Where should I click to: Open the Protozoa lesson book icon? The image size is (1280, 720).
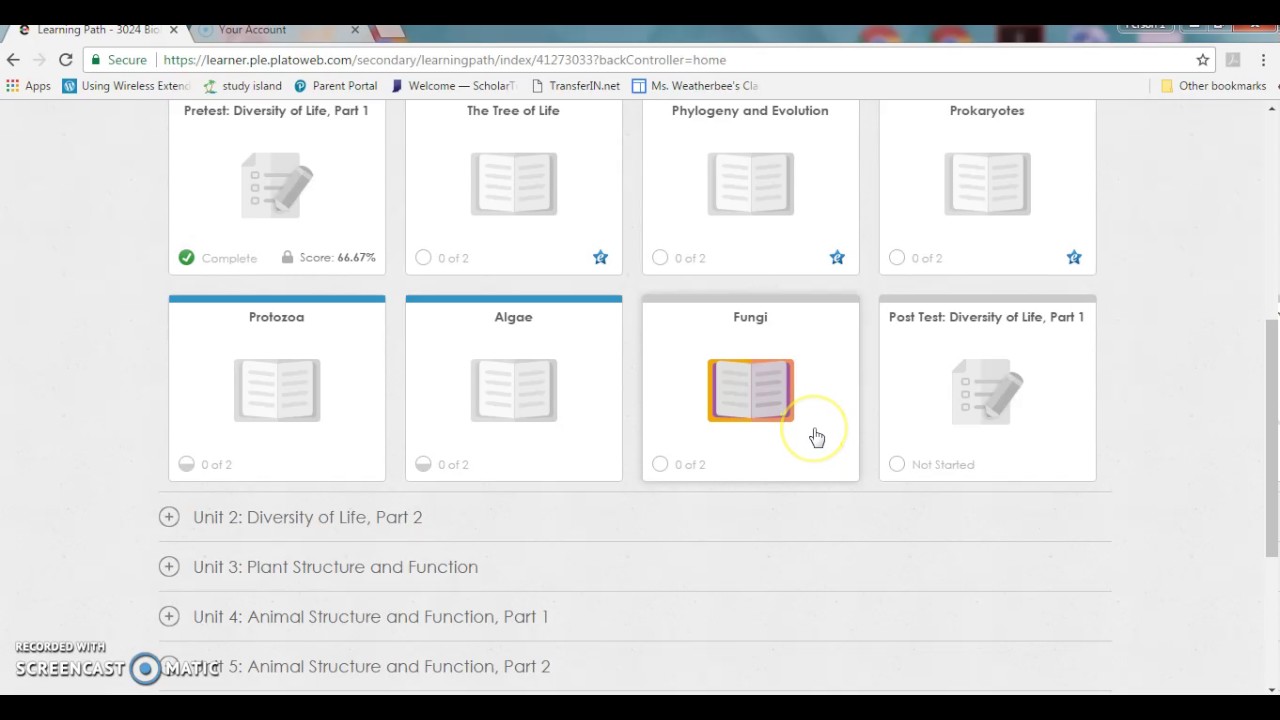pyautogui.click(x=277, y=390)
